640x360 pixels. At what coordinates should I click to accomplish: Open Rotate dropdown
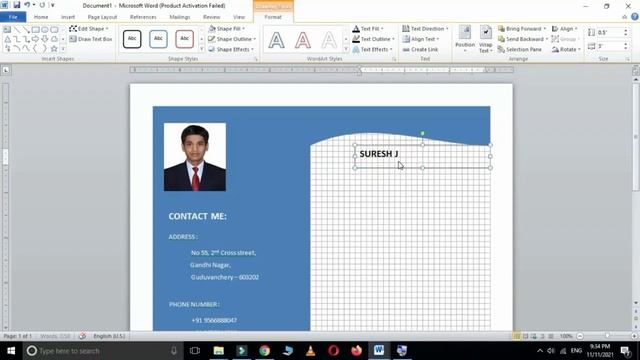click(566, 49)
